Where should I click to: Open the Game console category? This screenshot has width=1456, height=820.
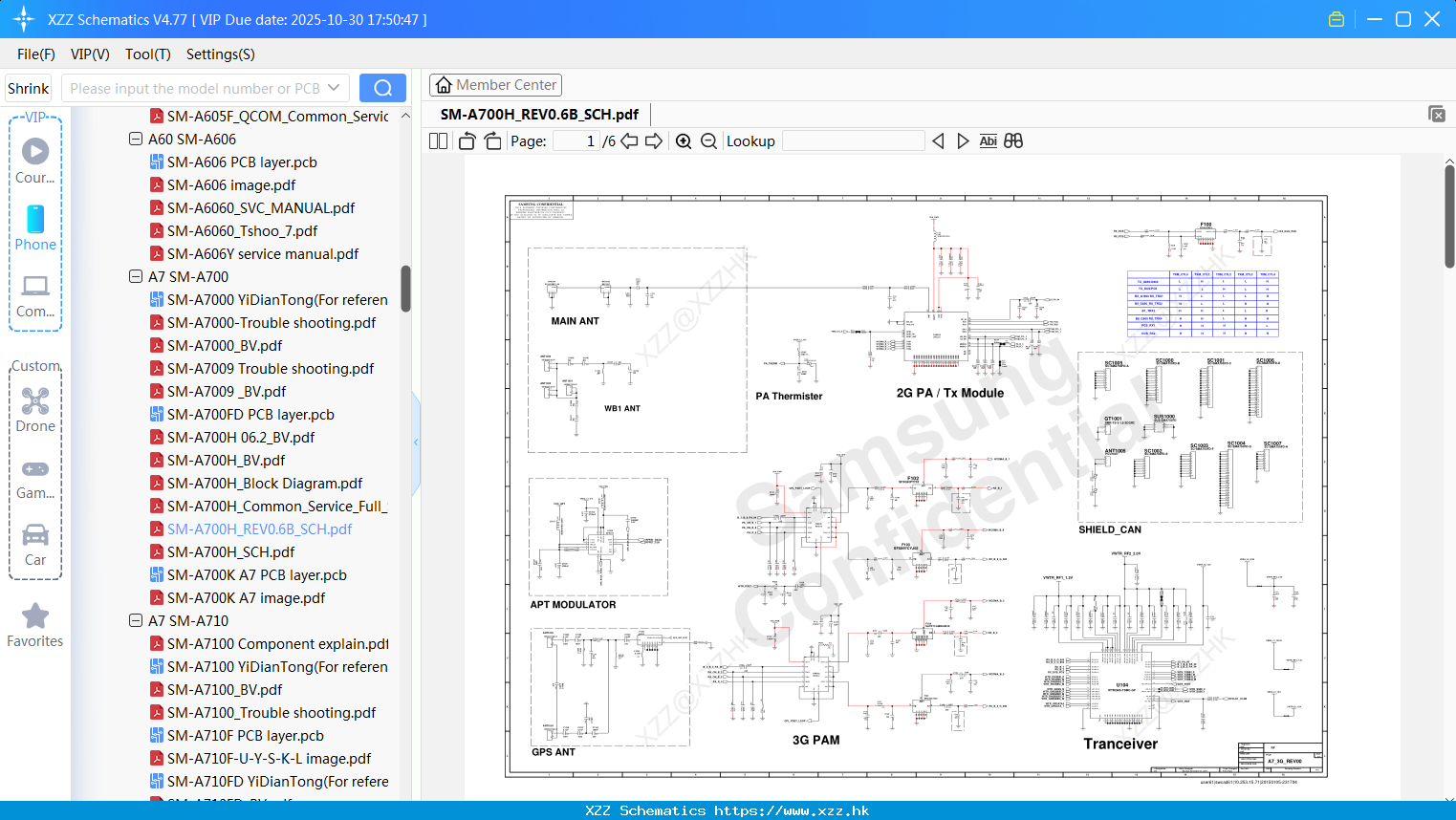(35, 478)
